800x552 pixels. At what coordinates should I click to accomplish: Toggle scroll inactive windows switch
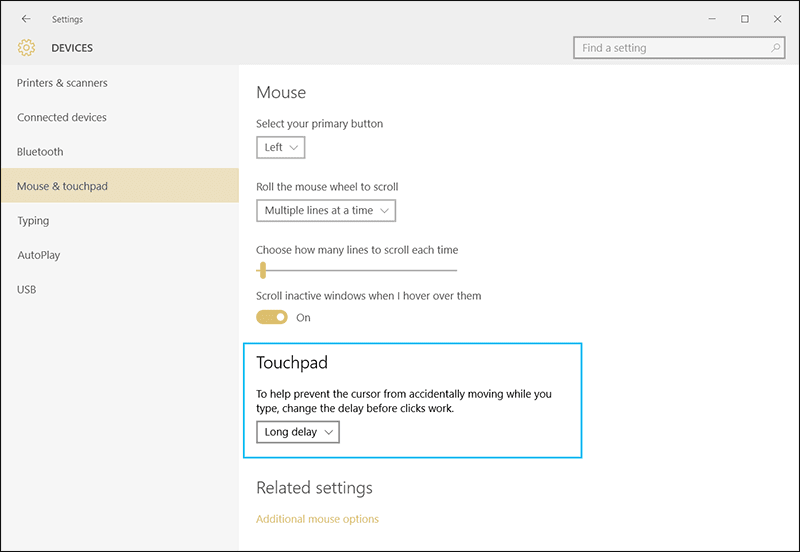click(272, 317)
